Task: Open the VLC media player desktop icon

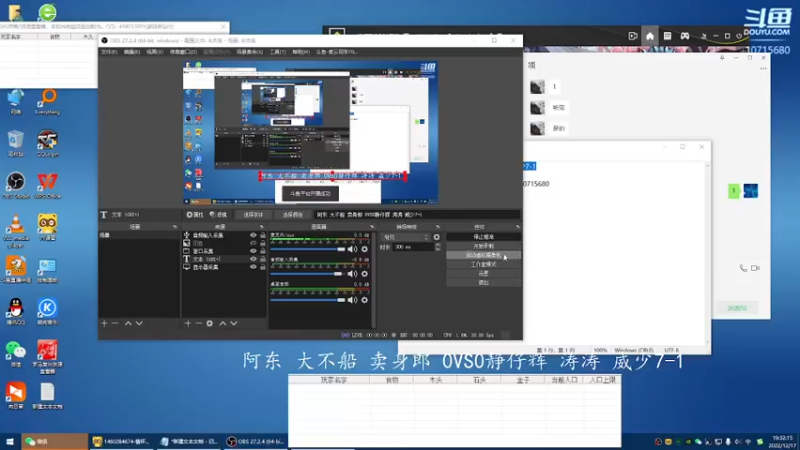Action: [x=16, y=231]
